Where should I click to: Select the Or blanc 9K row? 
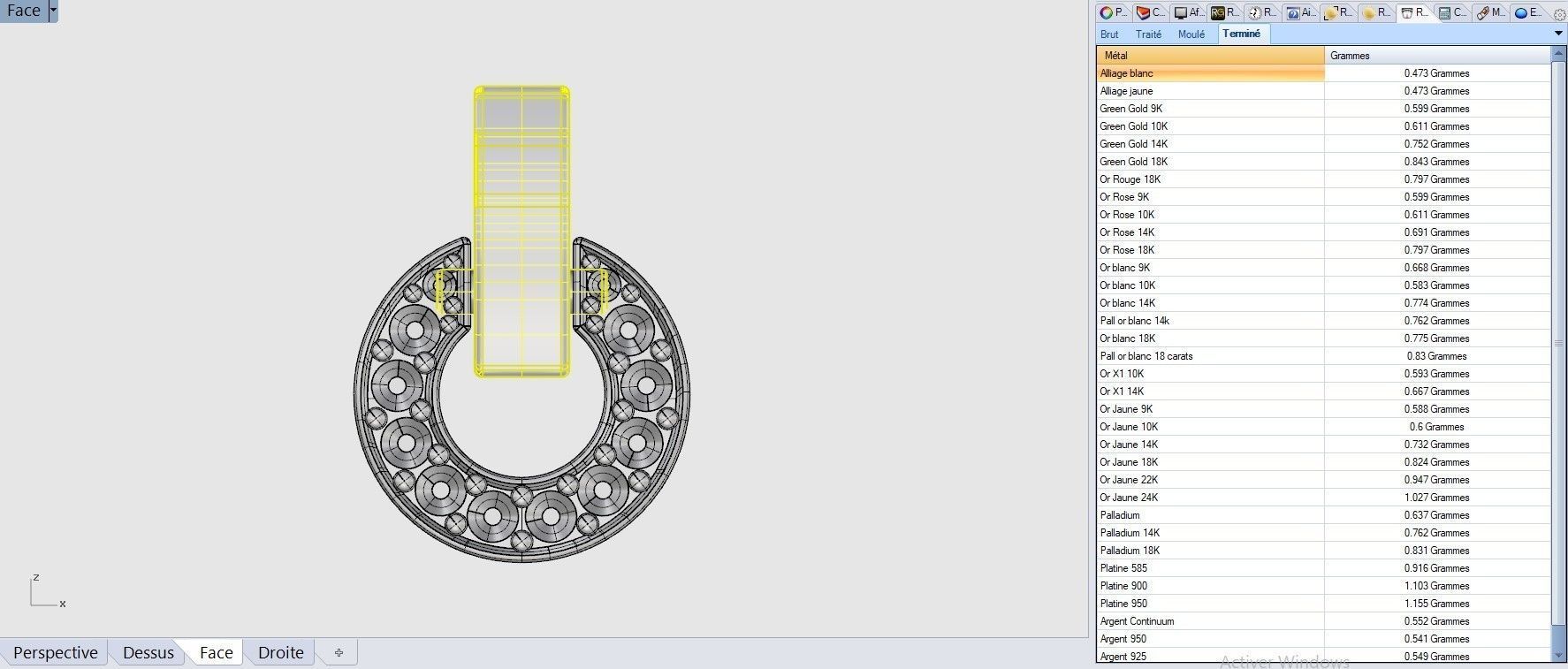(x=1323, y=268)
